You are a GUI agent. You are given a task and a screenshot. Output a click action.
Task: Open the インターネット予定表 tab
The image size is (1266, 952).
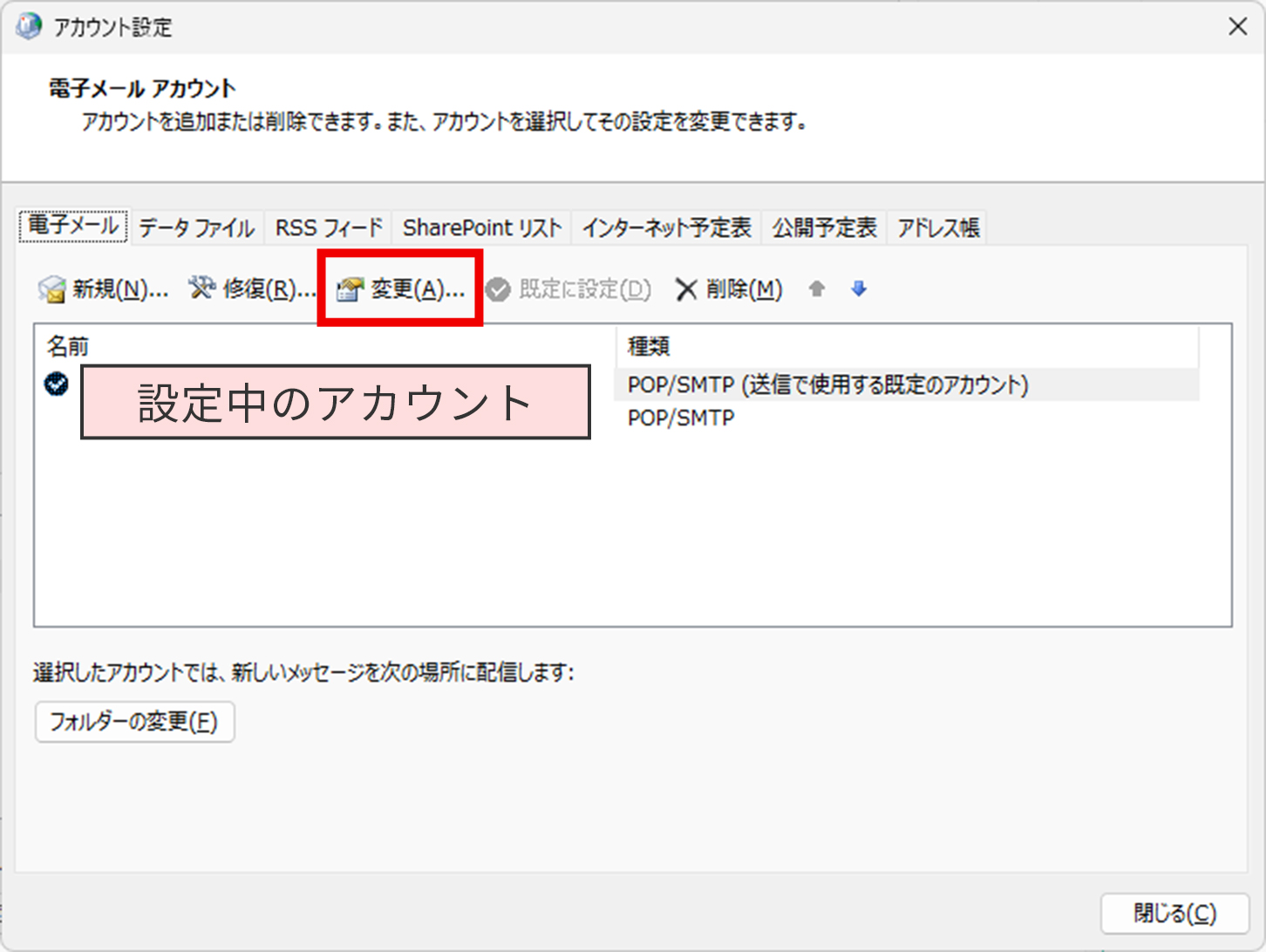click(666, 228)
